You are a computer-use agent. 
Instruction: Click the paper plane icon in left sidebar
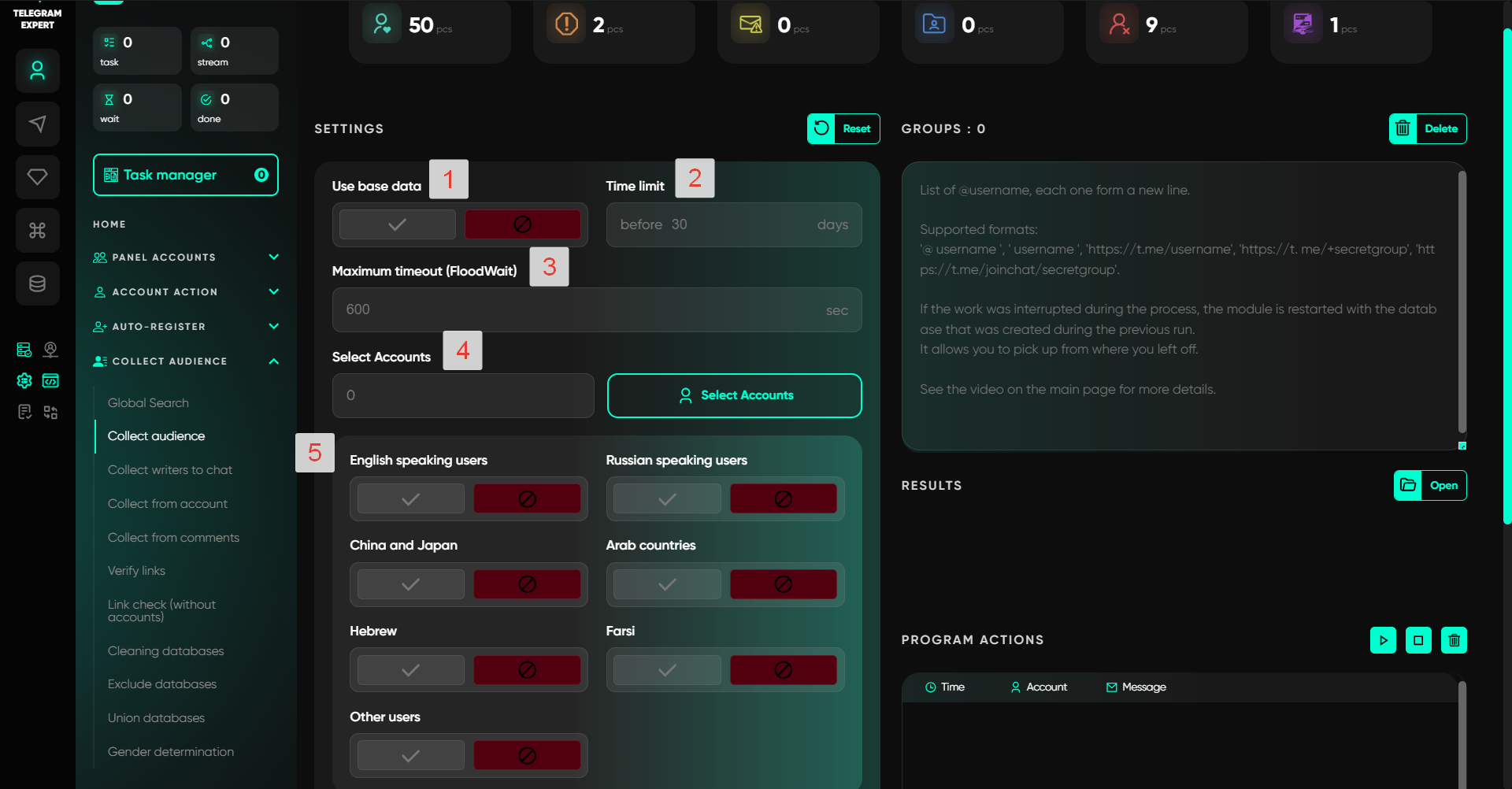point(37,124)
